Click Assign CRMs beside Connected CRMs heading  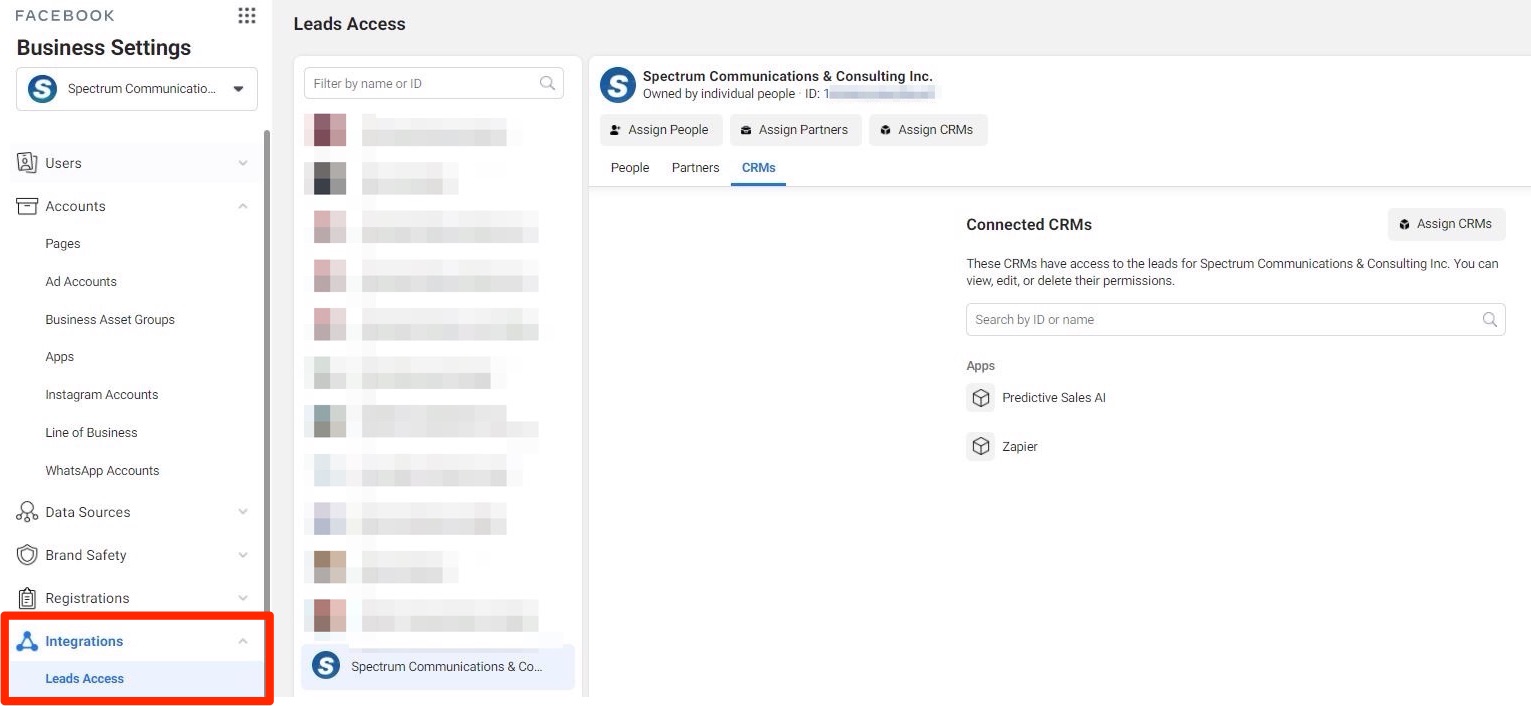coord(1445,224)
